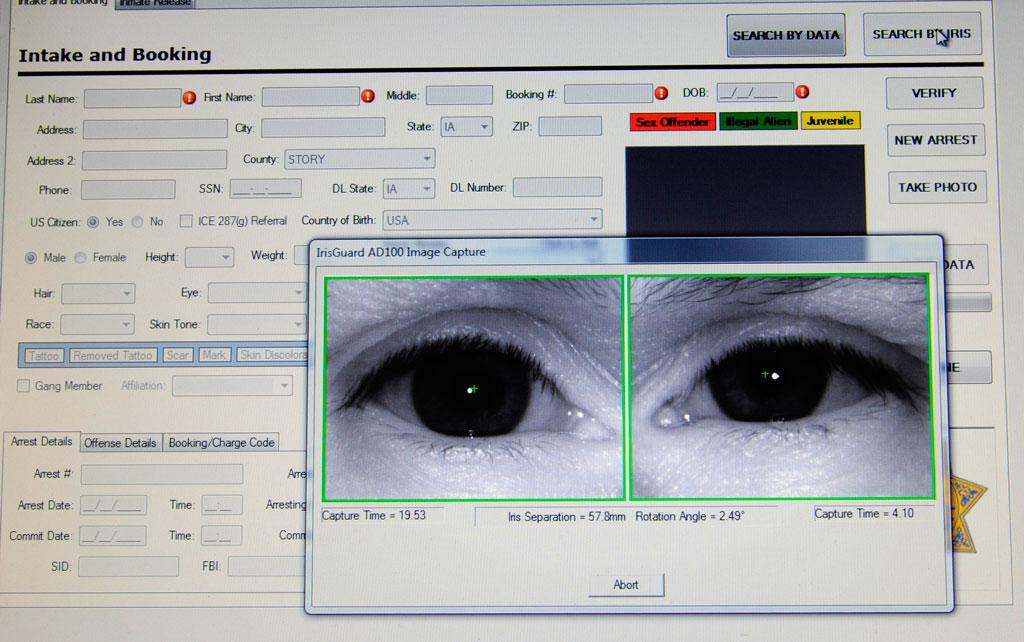Toggle the yellow Juvenile flag

pos(828,120)
